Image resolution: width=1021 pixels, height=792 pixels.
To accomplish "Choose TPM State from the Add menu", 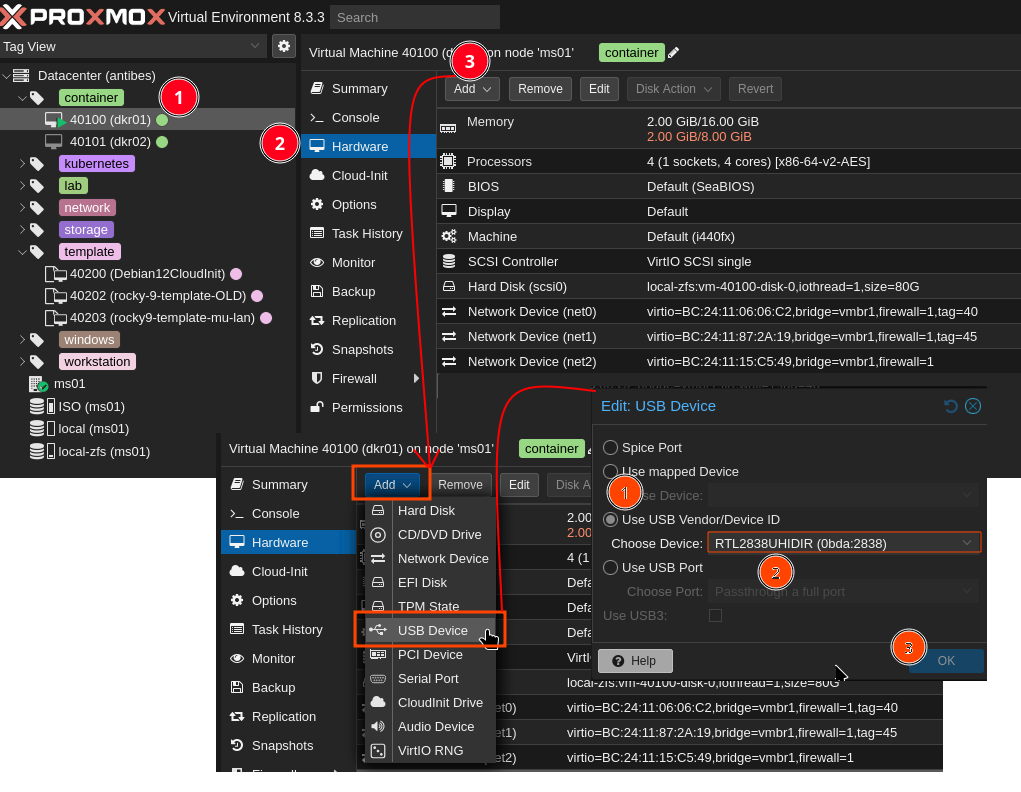I will (x=430, y=606).
